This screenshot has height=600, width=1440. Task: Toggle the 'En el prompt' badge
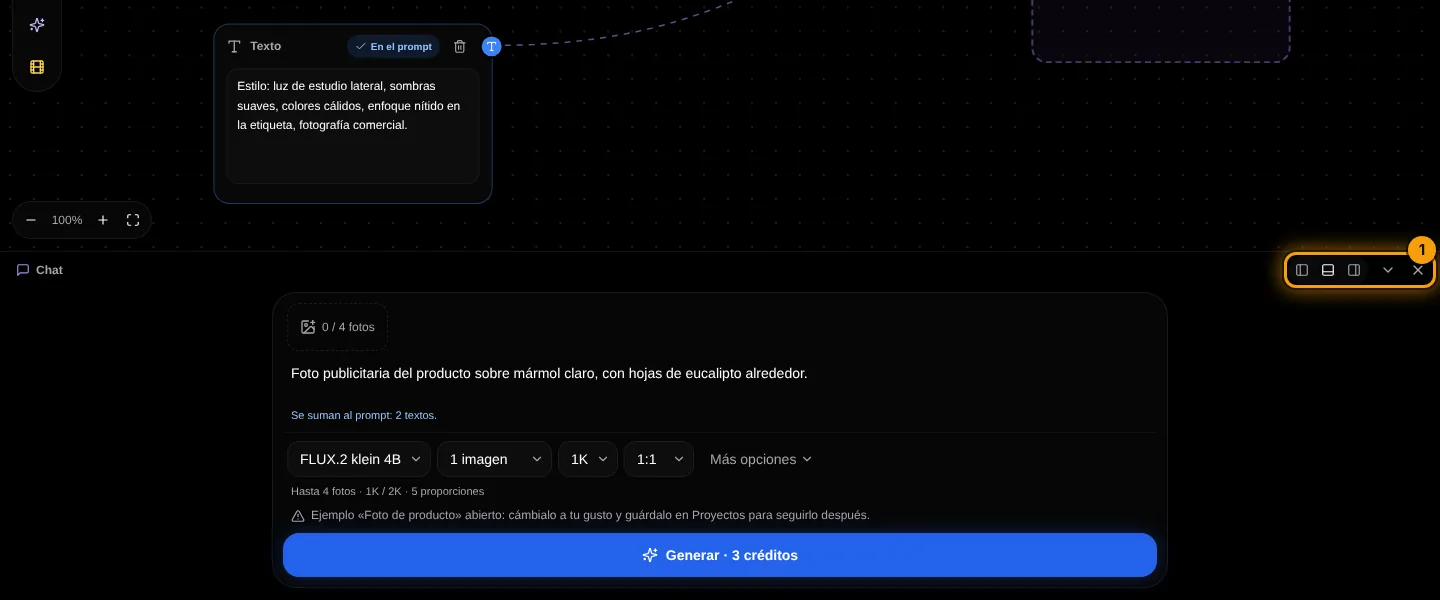(x=393, y=46)
